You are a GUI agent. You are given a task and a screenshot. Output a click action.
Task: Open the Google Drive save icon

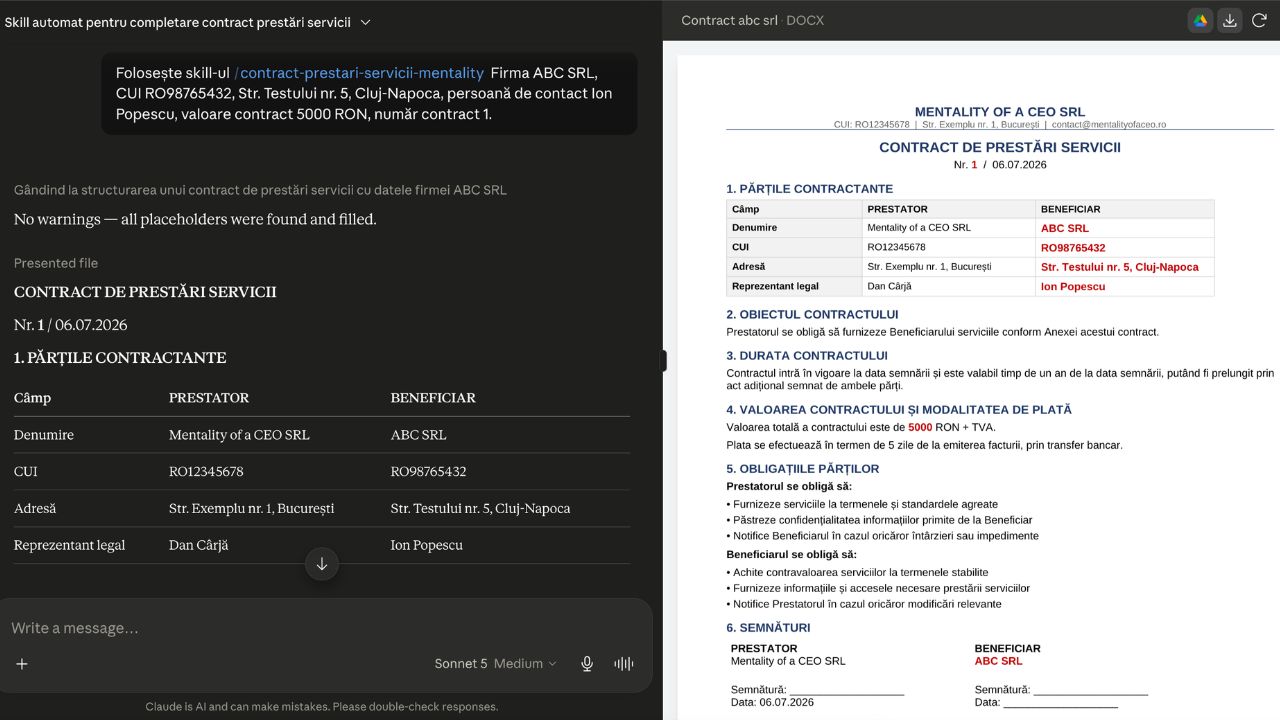click(x=1200, y=20)
